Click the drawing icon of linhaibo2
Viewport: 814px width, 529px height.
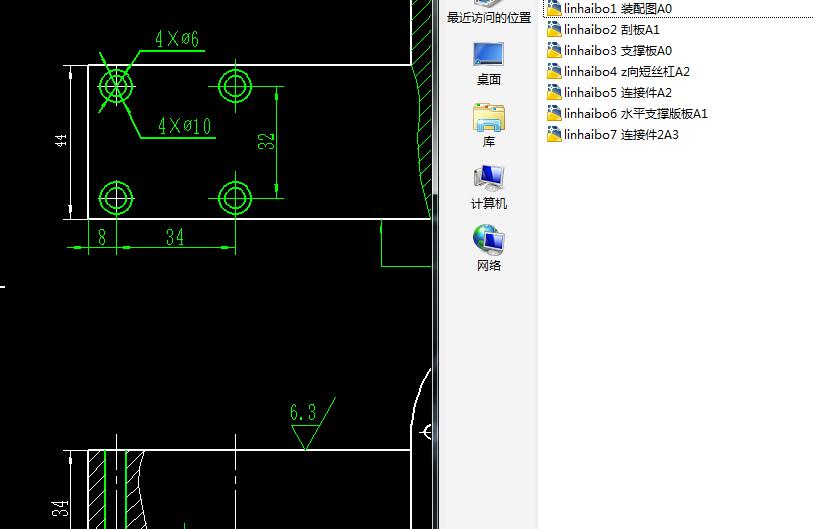554,29
